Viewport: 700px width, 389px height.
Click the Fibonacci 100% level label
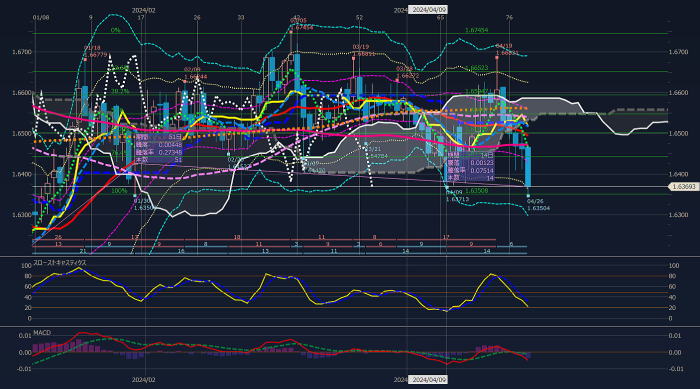(x=119, y=191)
